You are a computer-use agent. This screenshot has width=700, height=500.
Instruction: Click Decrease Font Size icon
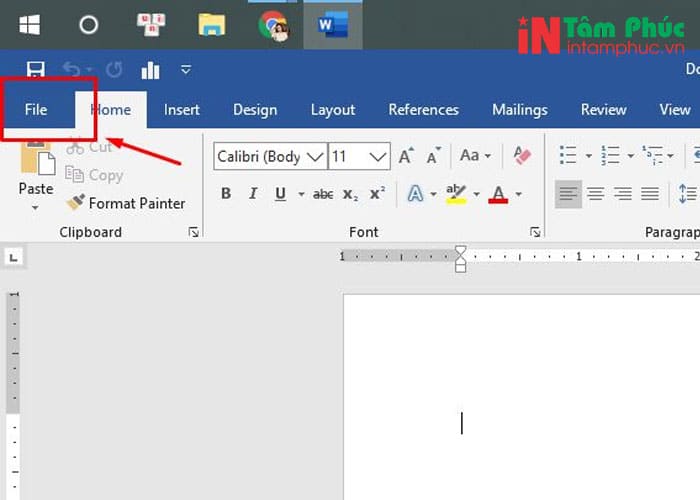pyautogui.click(x=433, y=156)
